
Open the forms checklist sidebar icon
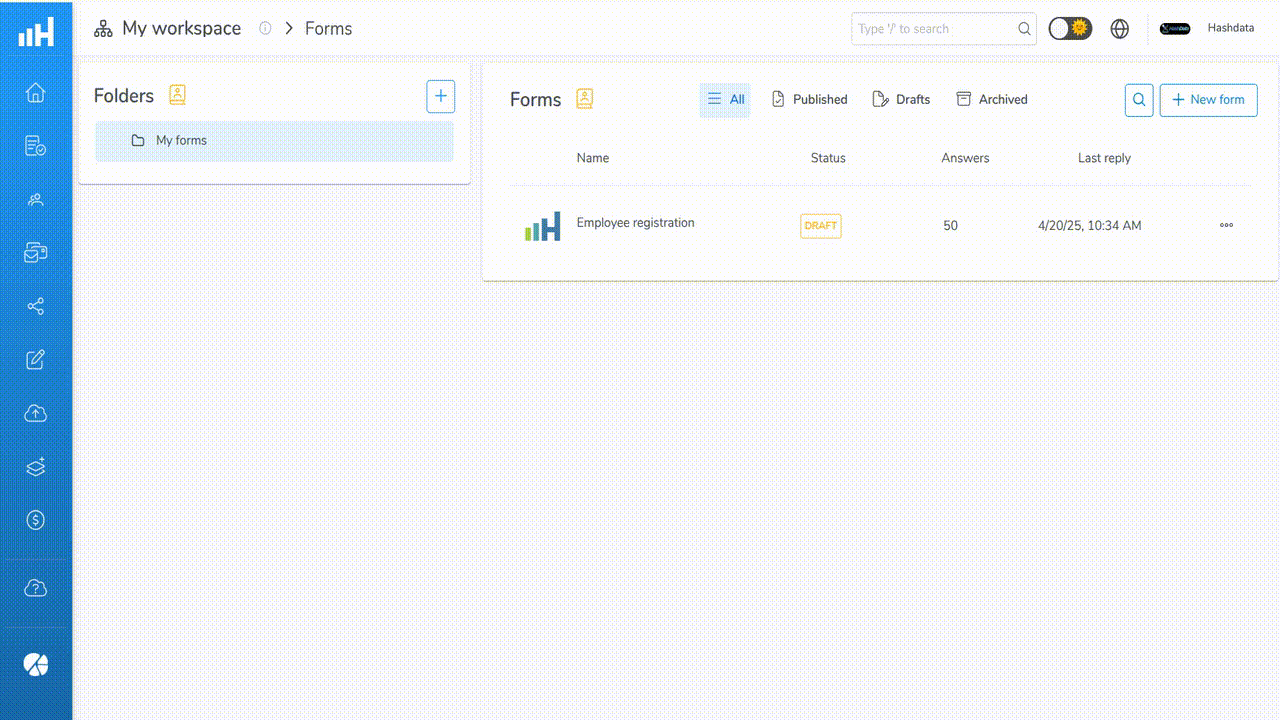[36, 146]
